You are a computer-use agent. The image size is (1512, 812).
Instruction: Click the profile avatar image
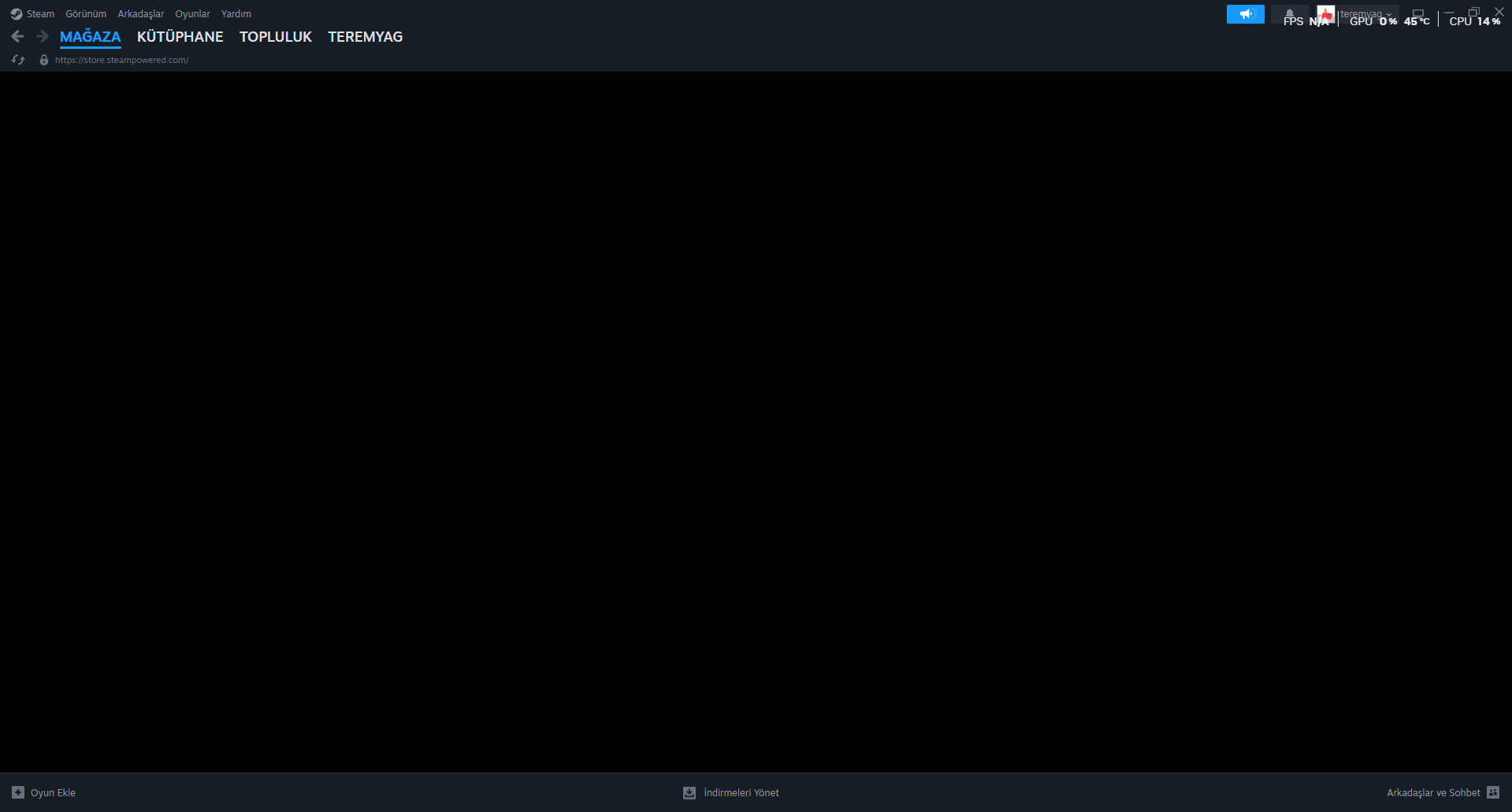click(1326, 14)
